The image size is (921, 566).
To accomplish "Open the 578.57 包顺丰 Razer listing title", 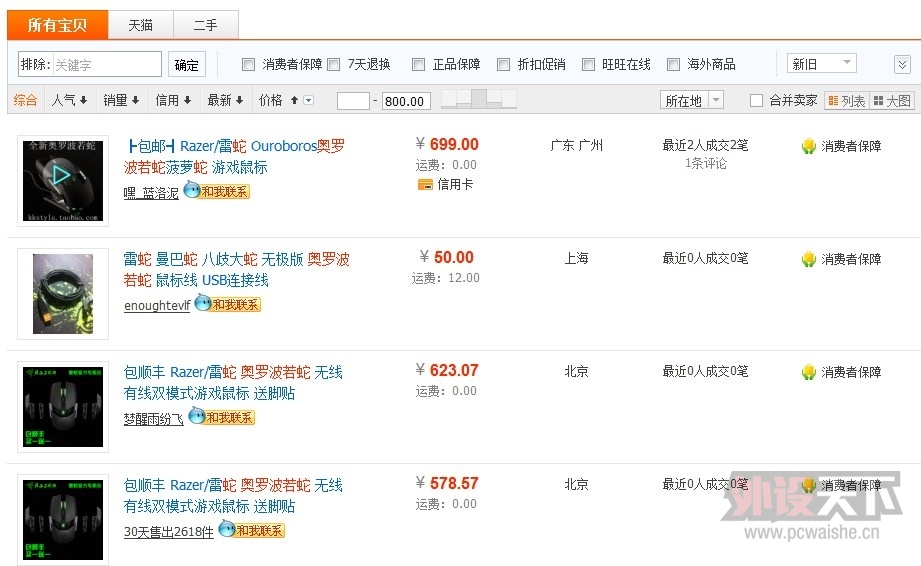I will point(233,496).
